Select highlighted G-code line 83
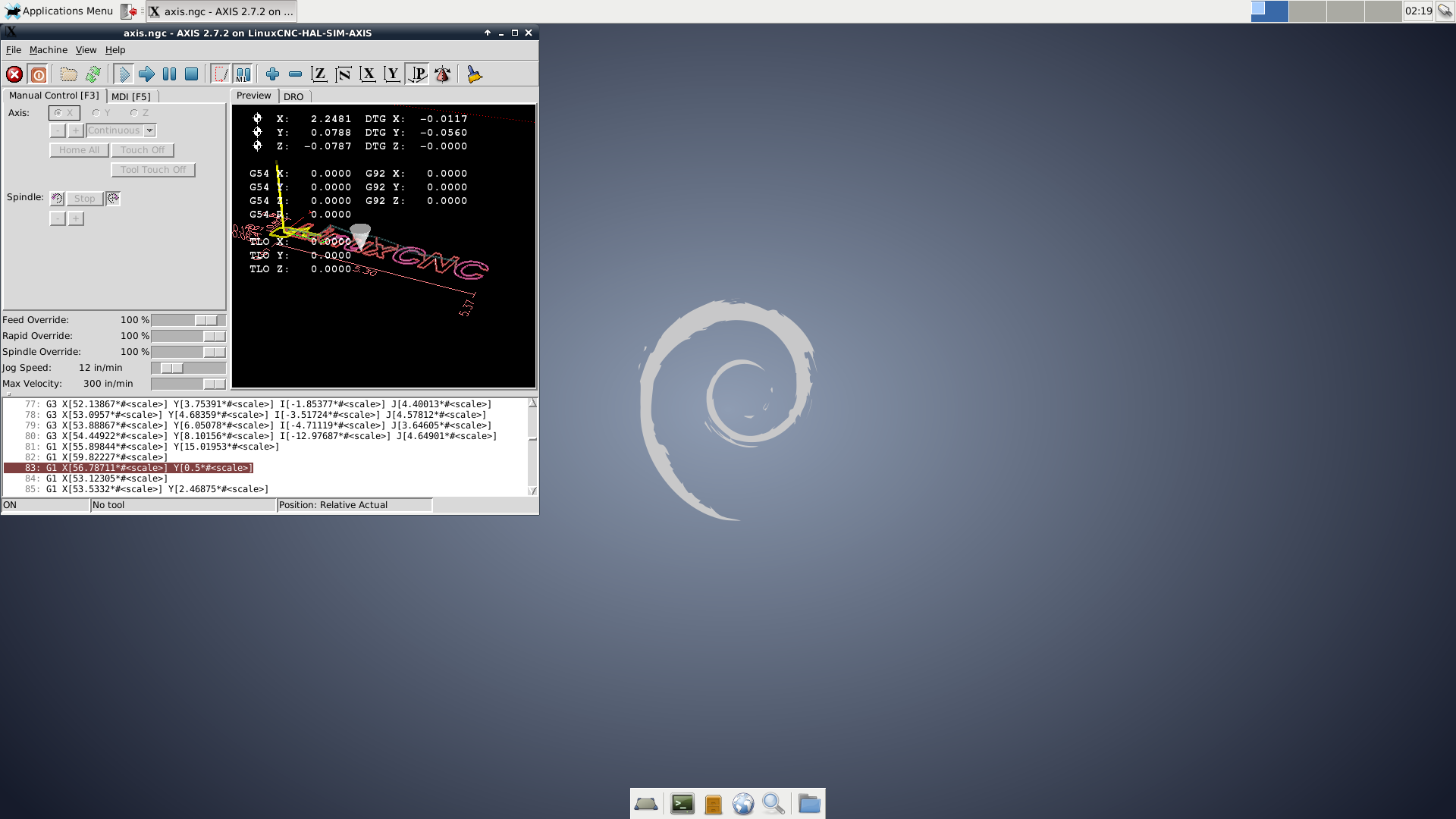 coord(129,468)
